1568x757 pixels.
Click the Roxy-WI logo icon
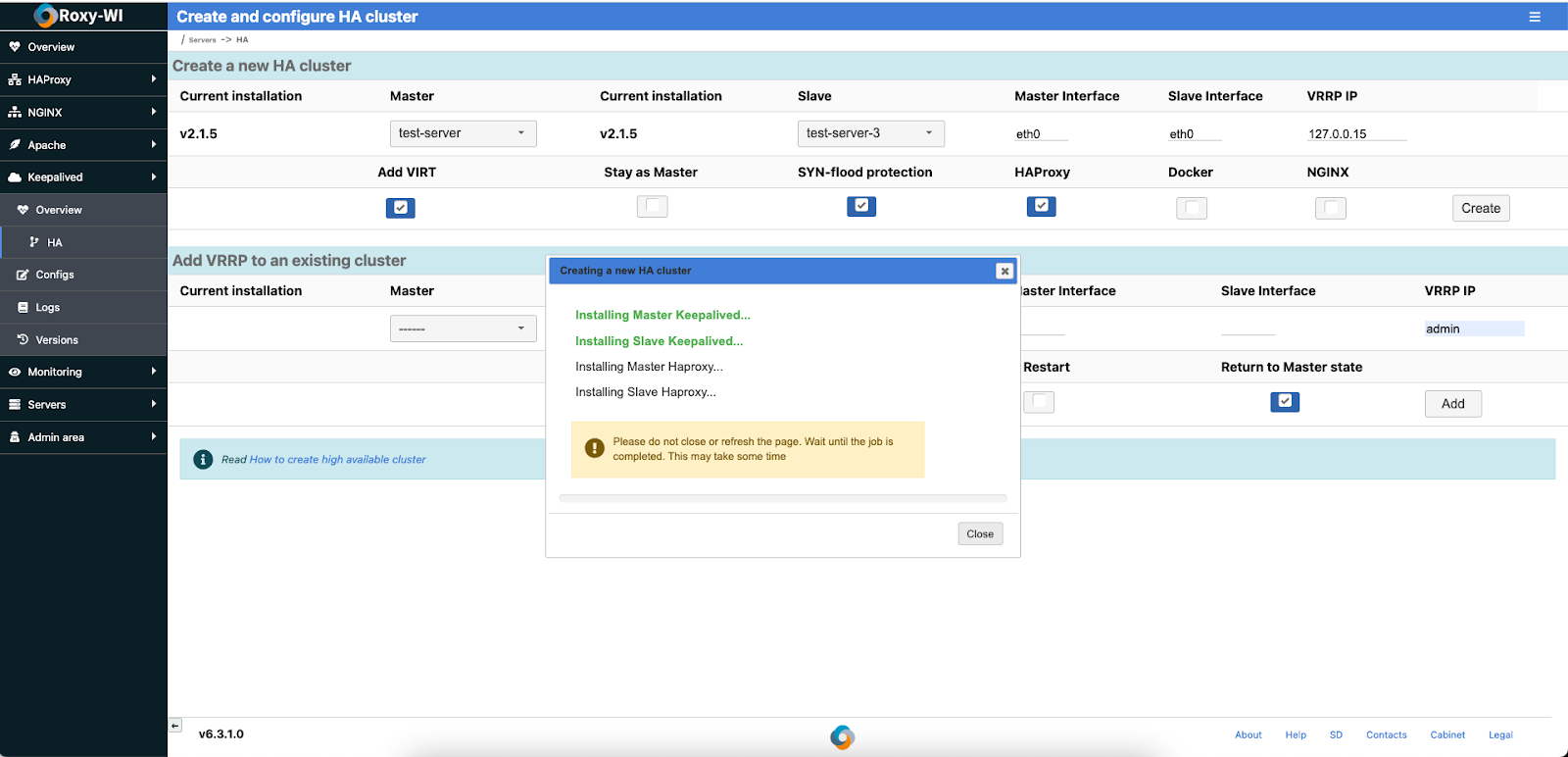coord(45,16)
